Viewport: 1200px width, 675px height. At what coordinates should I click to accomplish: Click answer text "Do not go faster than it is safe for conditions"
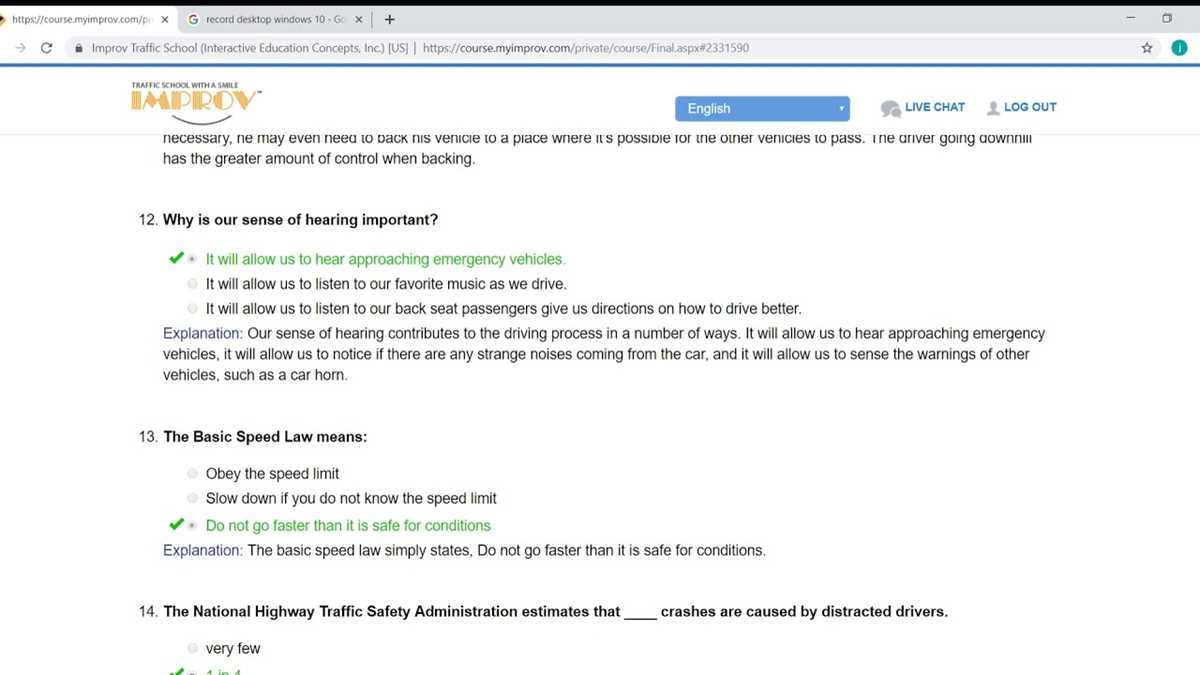point(348,525)
